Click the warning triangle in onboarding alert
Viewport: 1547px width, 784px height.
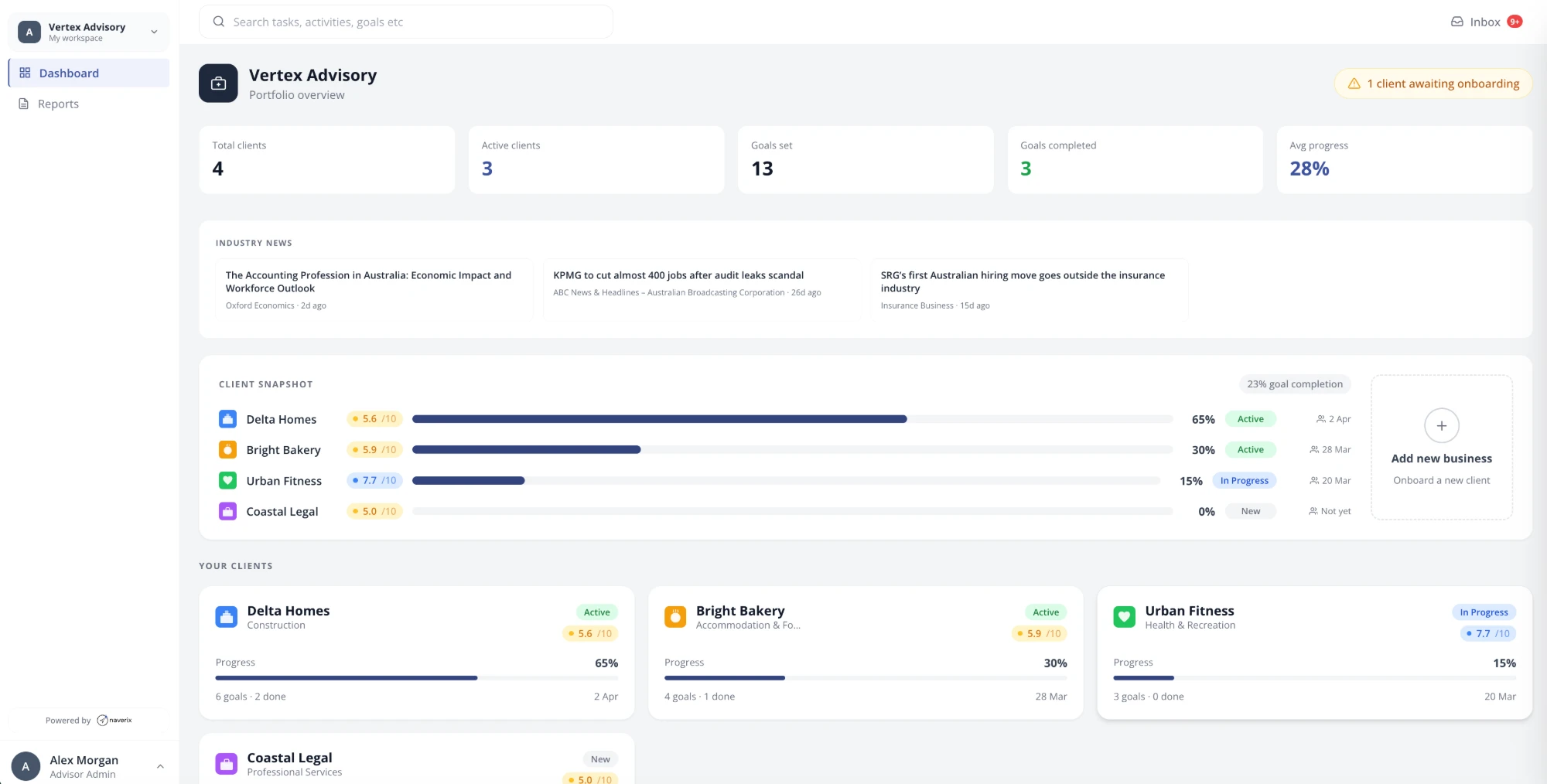pos(1354,84)
